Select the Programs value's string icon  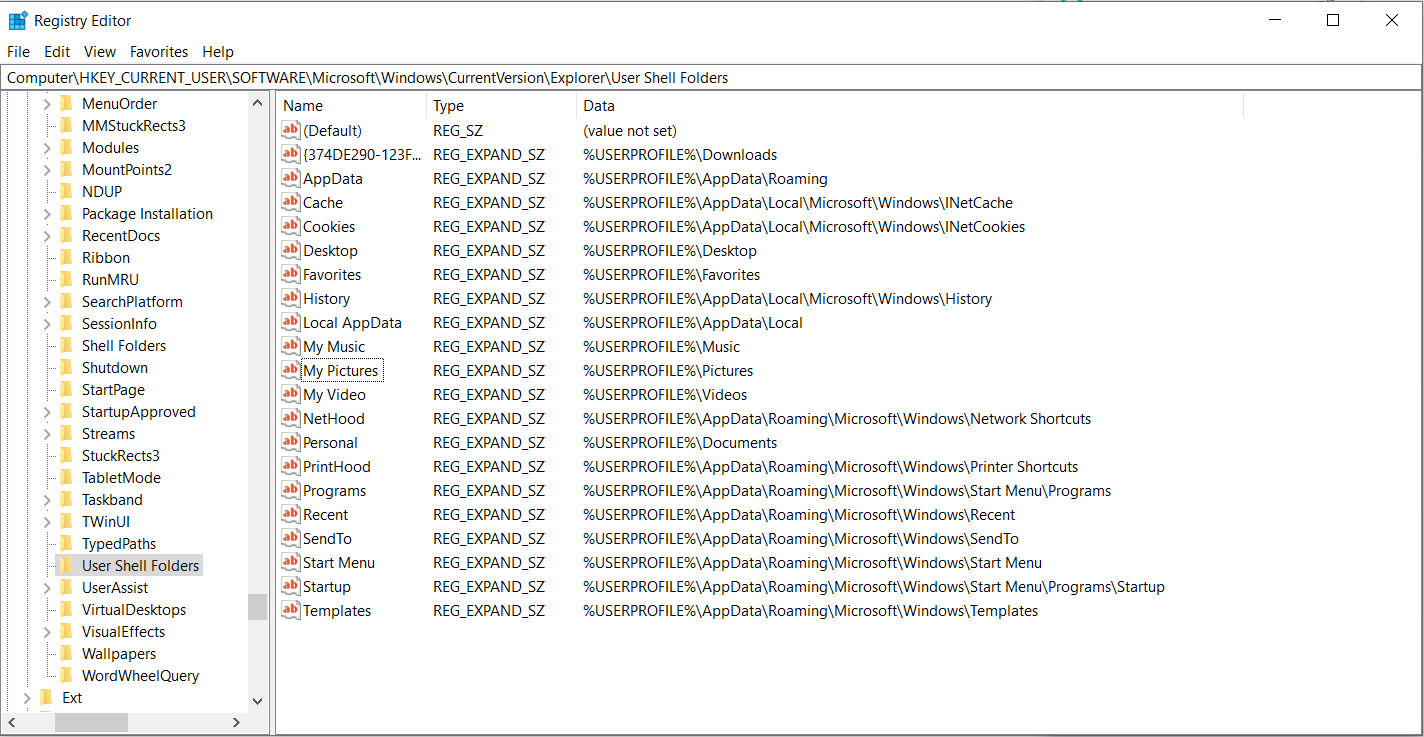(x=291, y=490)
